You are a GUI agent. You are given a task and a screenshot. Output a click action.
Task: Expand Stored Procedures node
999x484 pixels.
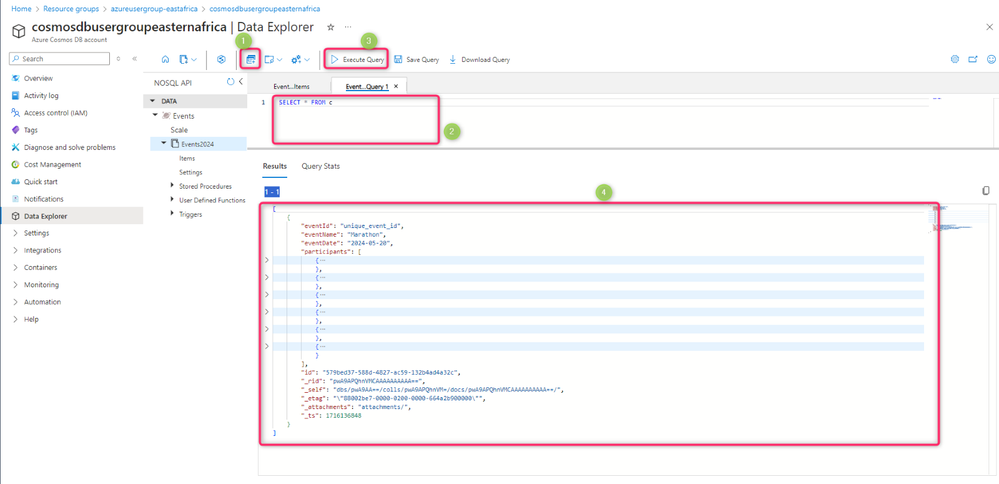pos(172,186)
